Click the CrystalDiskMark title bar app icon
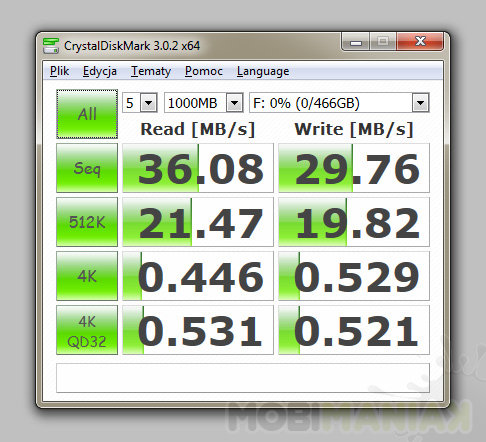Image resolution: width=486 pixels, height=442 pixels. pos(51,46)
